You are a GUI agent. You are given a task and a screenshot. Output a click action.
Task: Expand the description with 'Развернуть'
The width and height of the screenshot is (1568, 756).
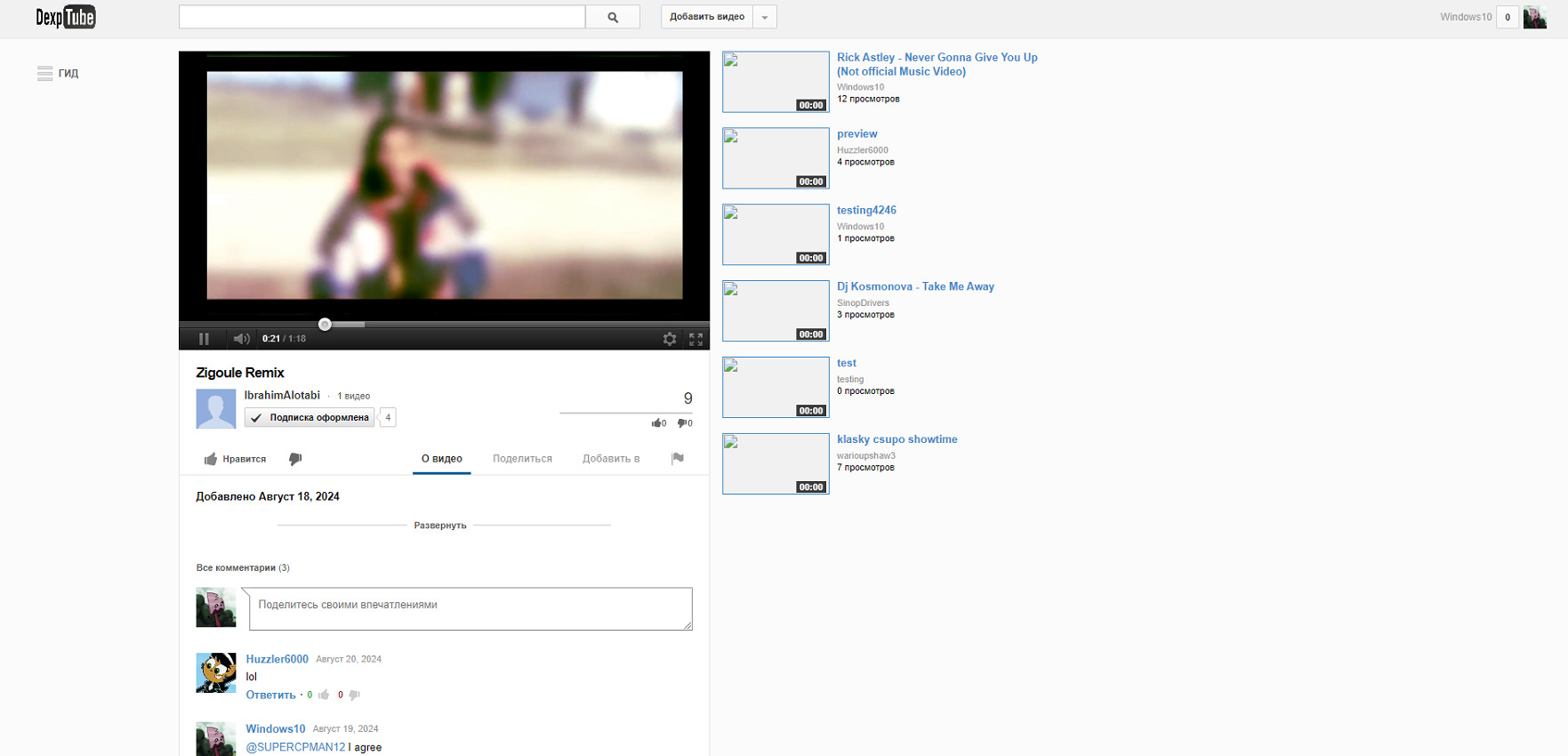click(x=440, y=526)
